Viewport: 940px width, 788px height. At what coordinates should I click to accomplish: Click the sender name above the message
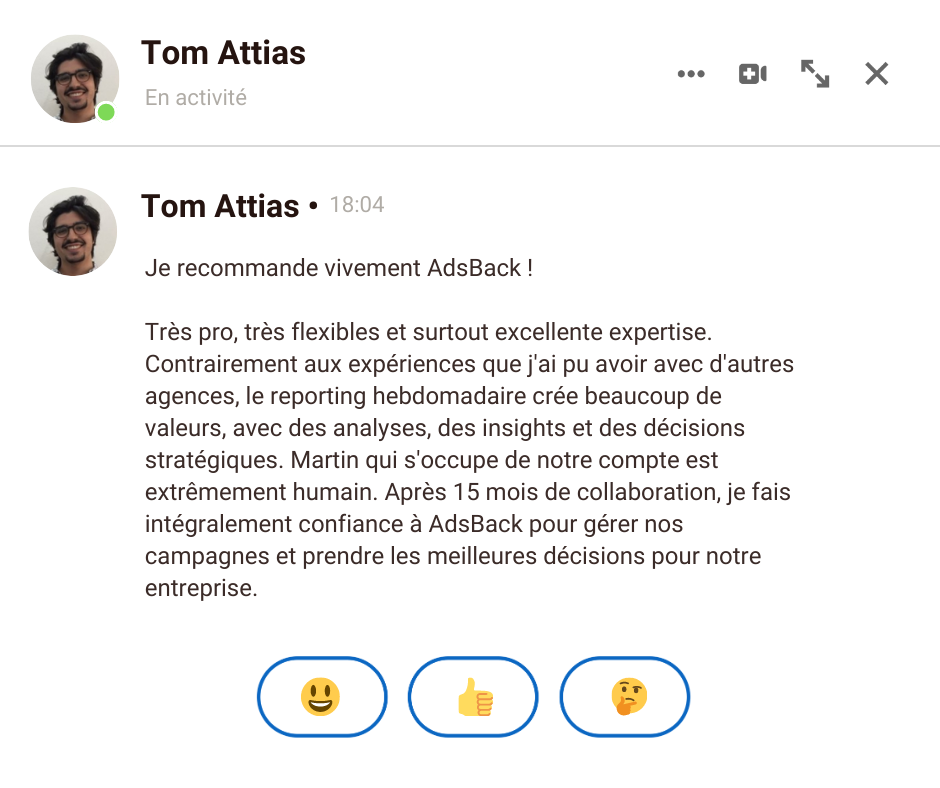(220, 206)
